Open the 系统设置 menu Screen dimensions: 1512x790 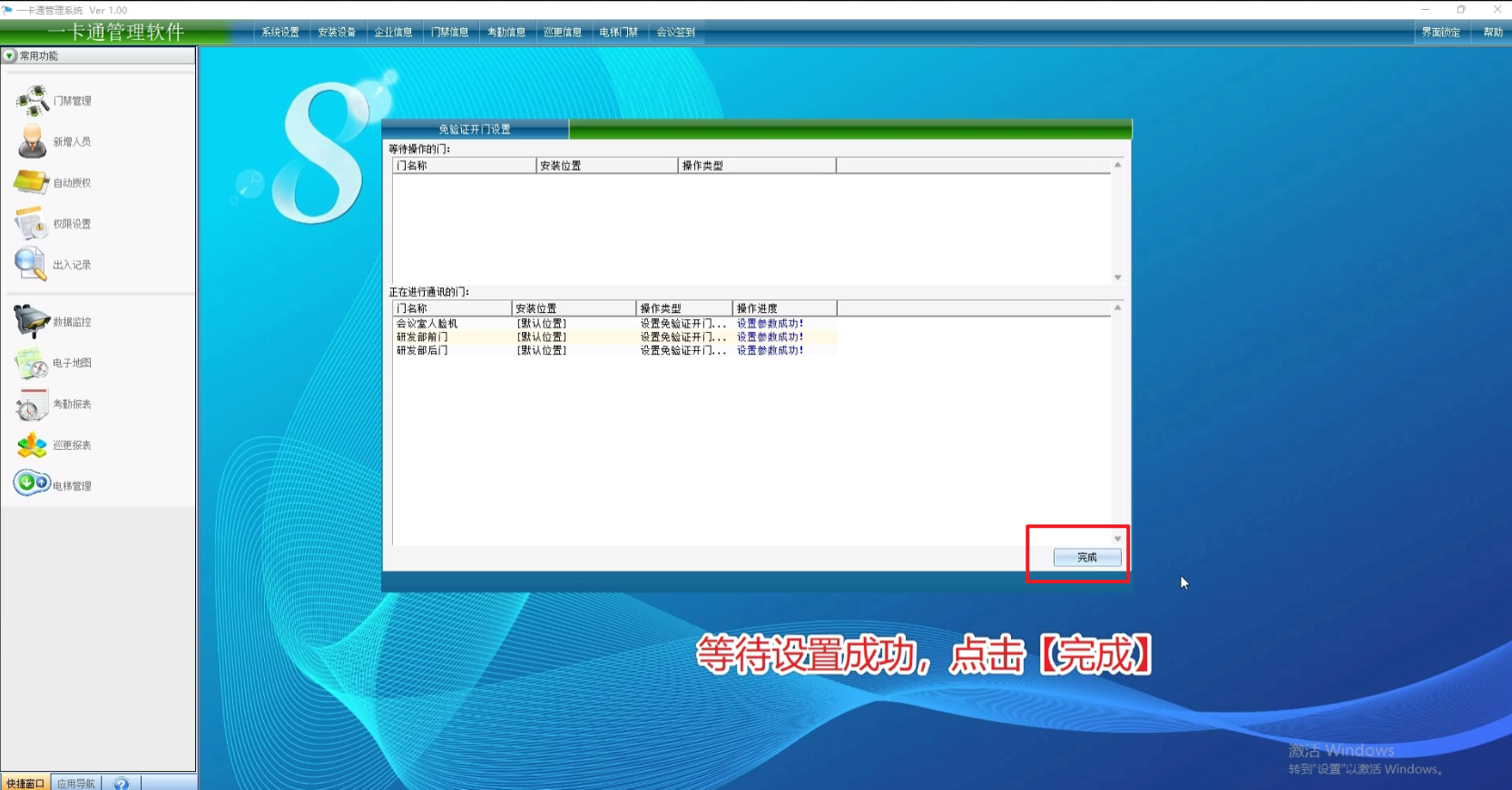(x=280, y=33)
